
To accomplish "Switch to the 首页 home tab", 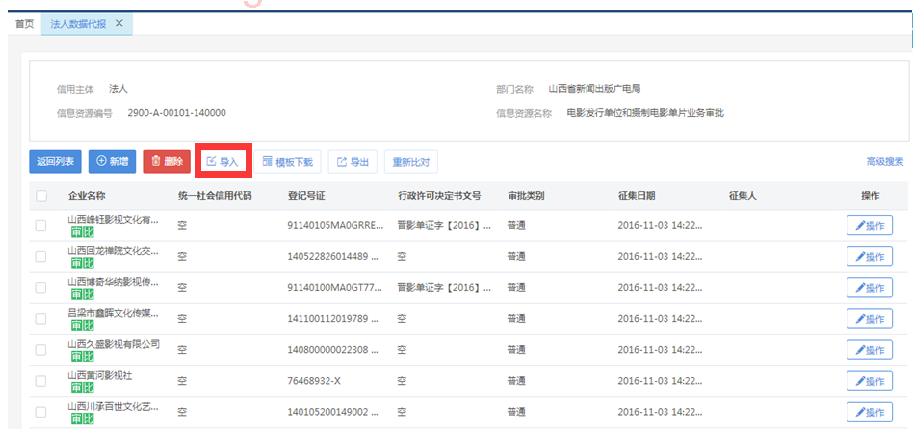I will [x=23, y=23].
